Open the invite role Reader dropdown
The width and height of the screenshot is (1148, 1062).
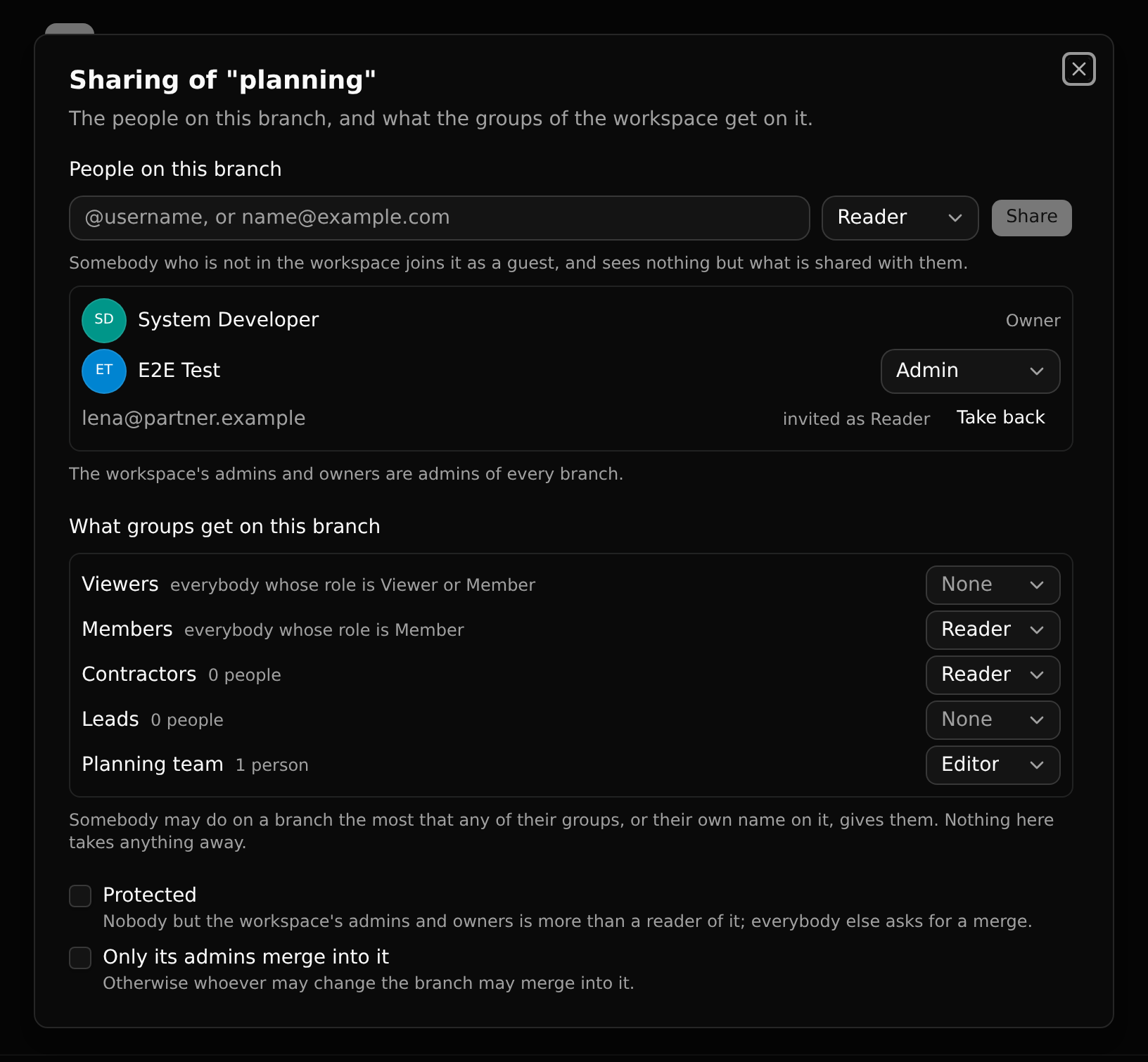click(900, 217)
